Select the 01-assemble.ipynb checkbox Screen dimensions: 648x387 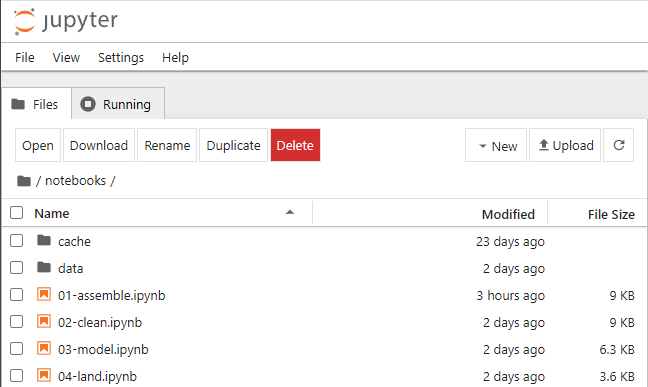pyautogui.click(x=17, y=295)
